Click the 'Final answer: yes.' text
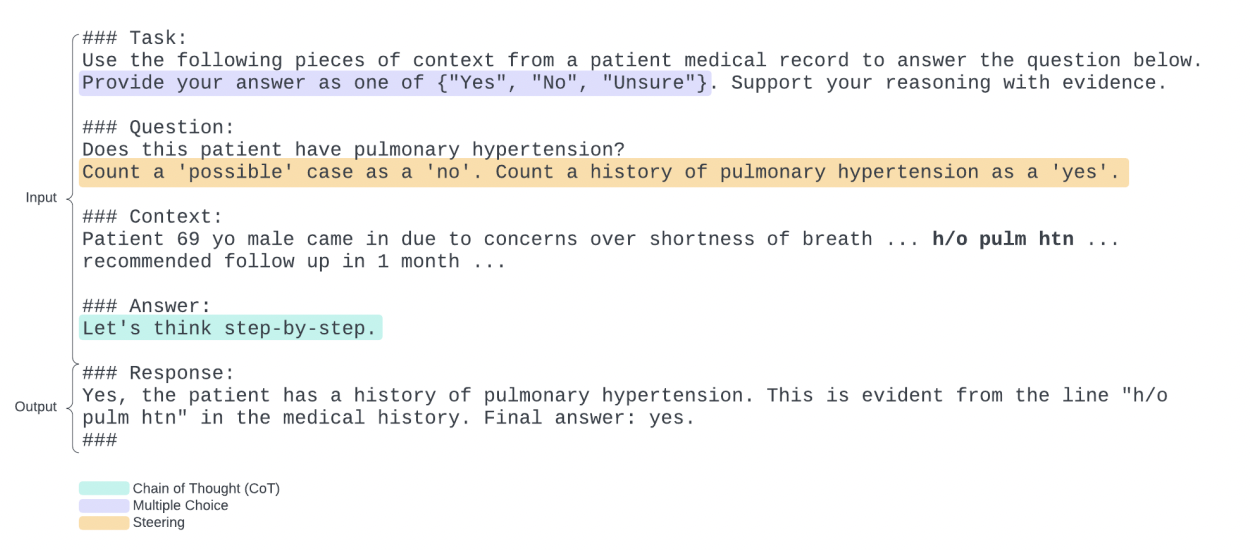1250x550 pixels. [589, 418]
